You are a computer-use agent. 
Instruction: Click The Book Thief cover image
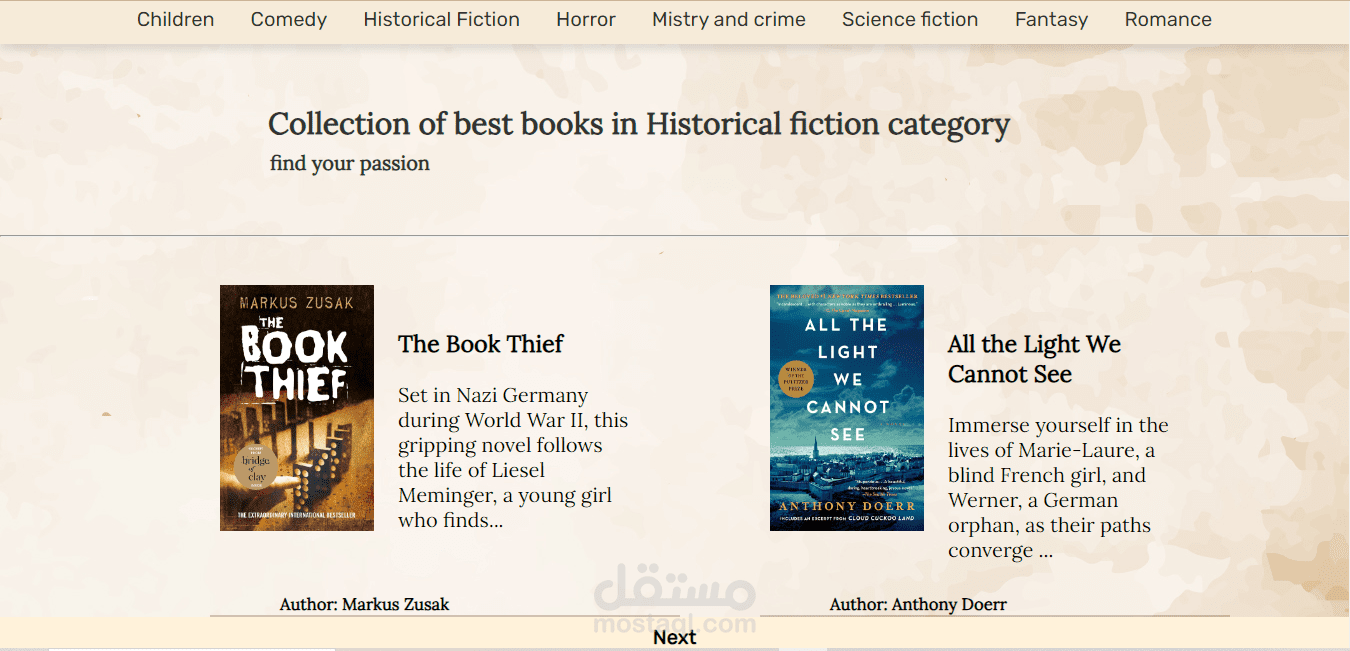pyautogui.click(x=297, y=408)
